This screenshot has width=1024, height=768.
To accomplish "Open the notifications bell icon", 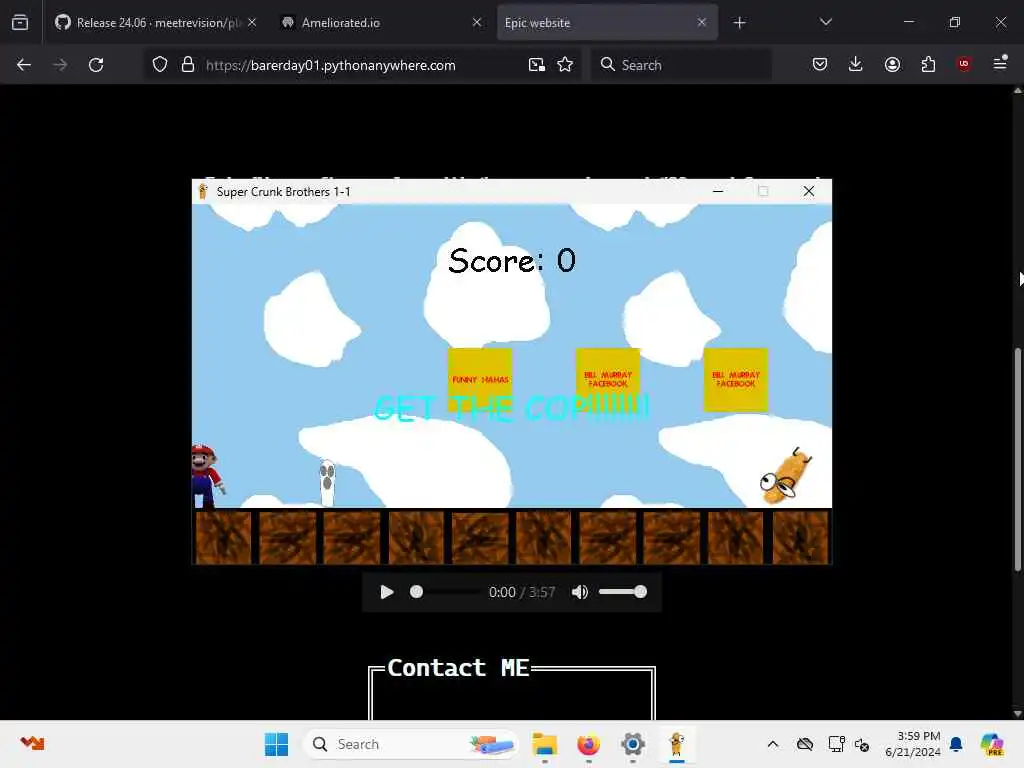I will pos(956,744).
